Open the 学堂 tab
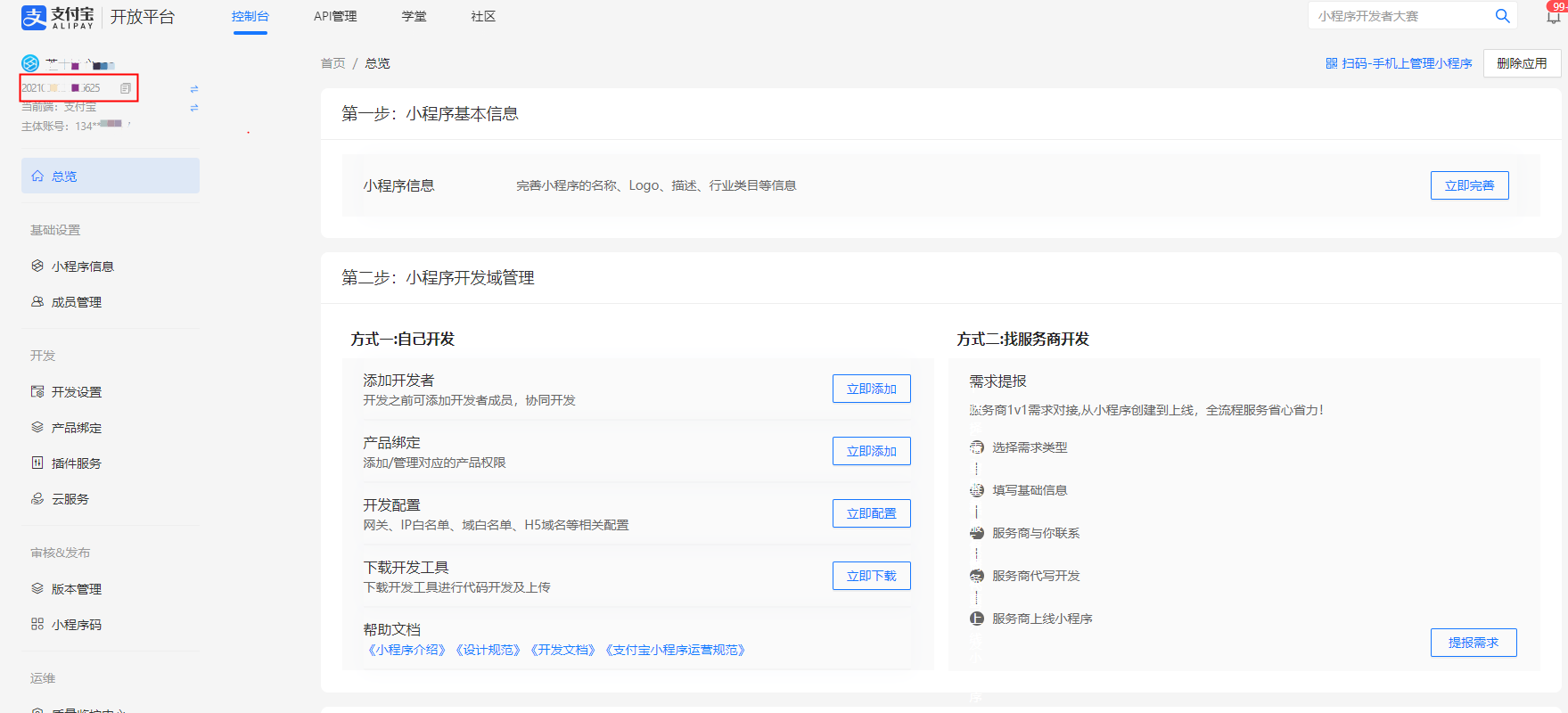 coord(414,16)
